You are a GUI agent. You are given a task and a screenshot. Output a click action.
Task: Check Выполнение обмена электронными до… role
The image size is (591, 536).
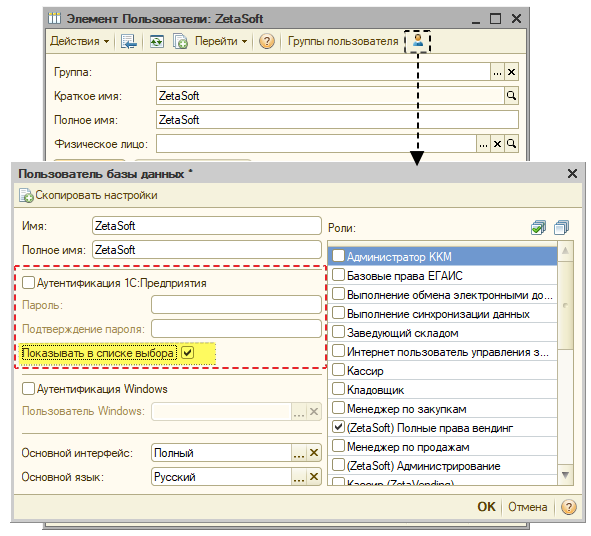click(x=338, y=294)
